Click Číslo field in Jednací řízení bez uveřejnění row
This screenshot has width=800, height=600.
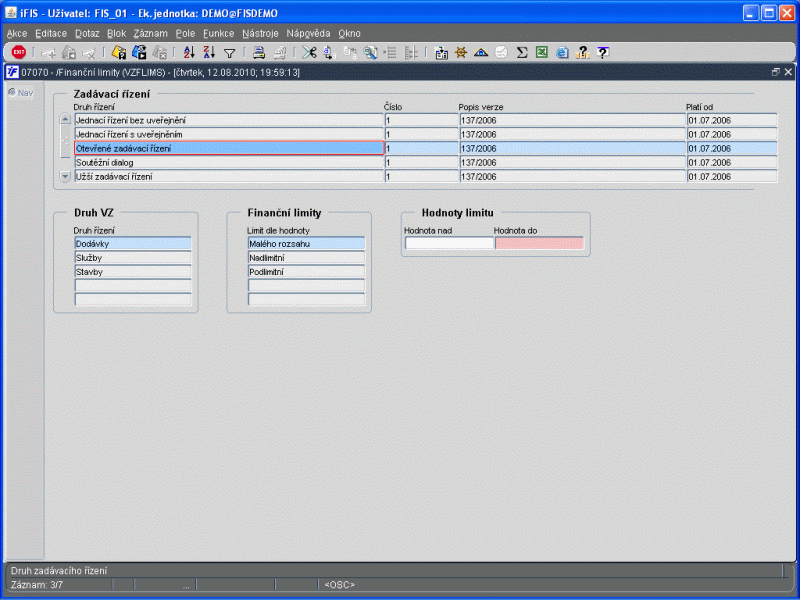tap(421, 120)
